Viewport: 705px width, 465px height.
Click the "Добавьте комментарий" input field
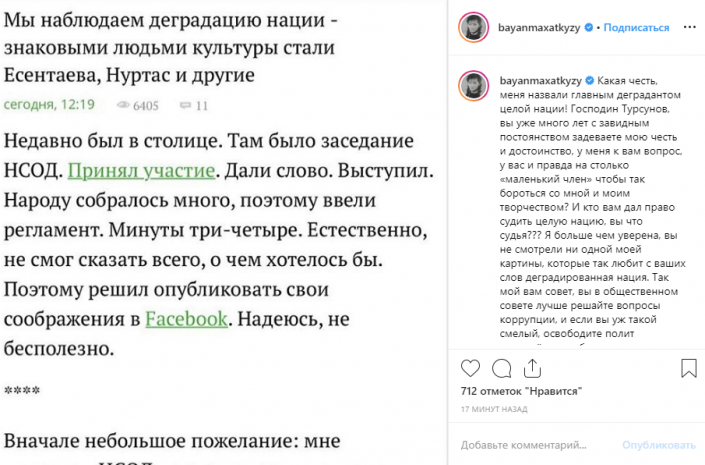(x=535, y=443)
